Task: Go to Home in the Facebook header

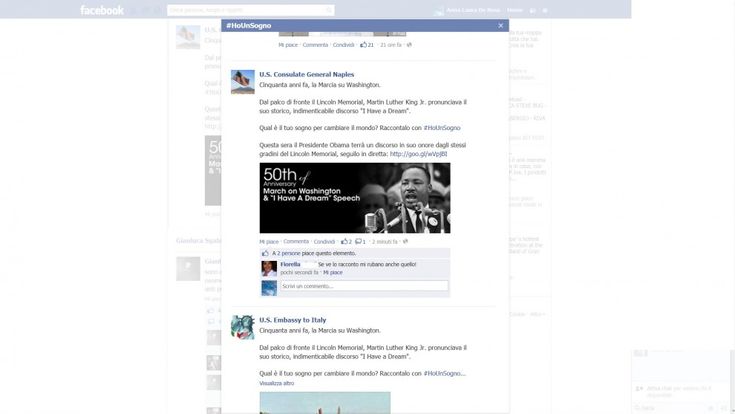Action: pyautogui.click(x=514, y=10)
